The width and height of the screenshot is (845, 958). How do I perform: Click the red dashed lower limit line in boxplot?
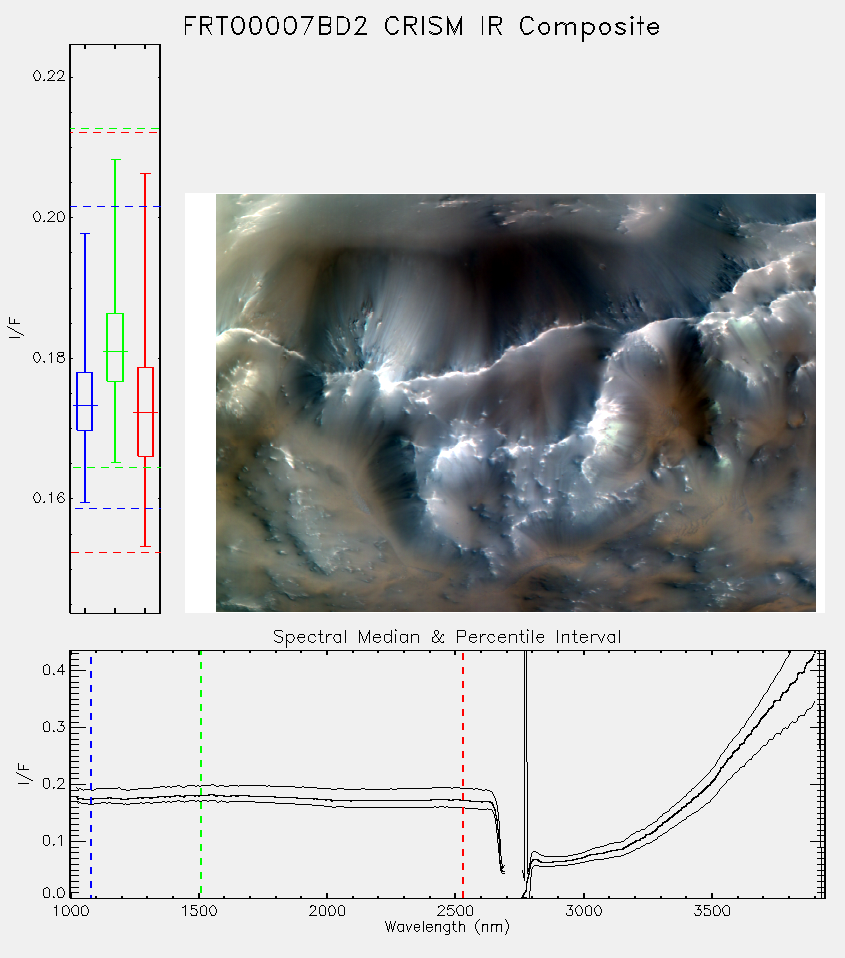click(115, 552)
